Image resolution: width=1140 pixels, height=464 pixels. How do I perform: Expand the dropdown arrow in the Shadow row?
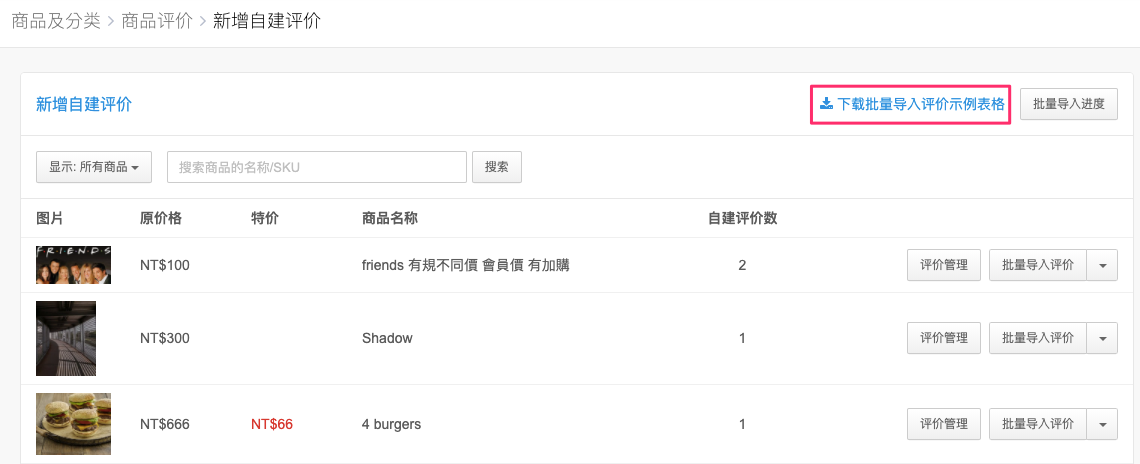1102,338
